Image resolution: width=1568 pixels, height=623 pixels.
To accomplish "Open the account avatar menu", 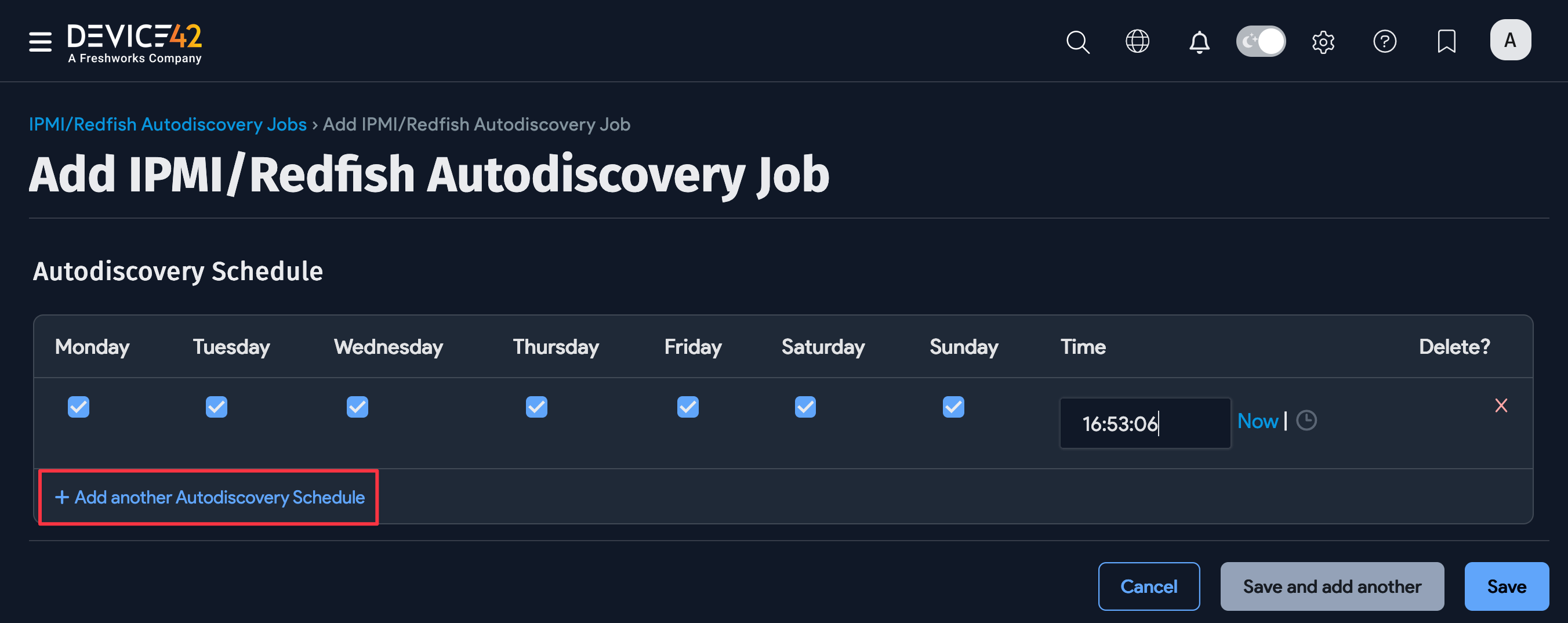I will (x=1509, y=39).
